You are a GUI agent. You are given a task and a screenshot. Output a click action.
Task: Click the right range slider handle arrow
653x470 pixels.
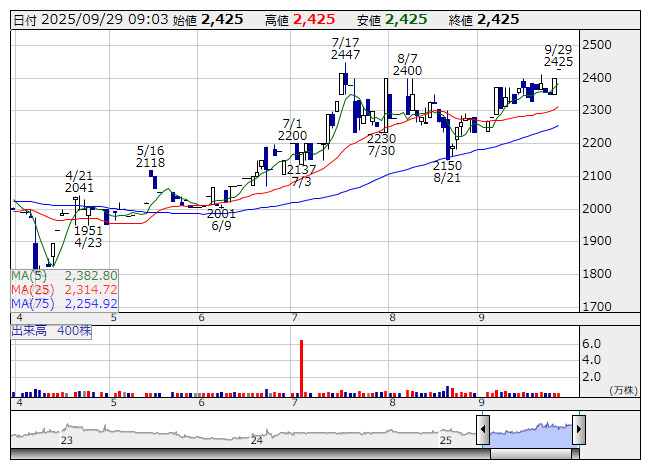pyautogui.click(x=579, y=429)
